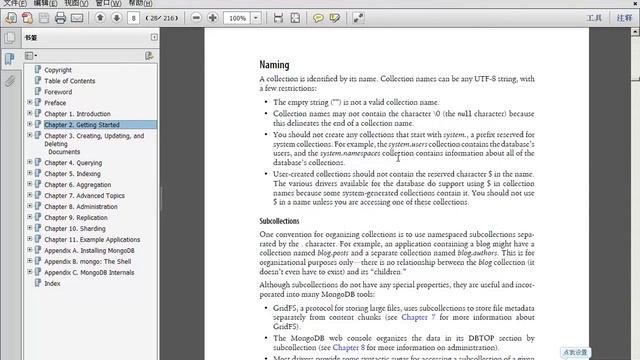Select the Foreword bookmark
The width and height of the screenshot is (640, 360).
(x=58, y=92)
